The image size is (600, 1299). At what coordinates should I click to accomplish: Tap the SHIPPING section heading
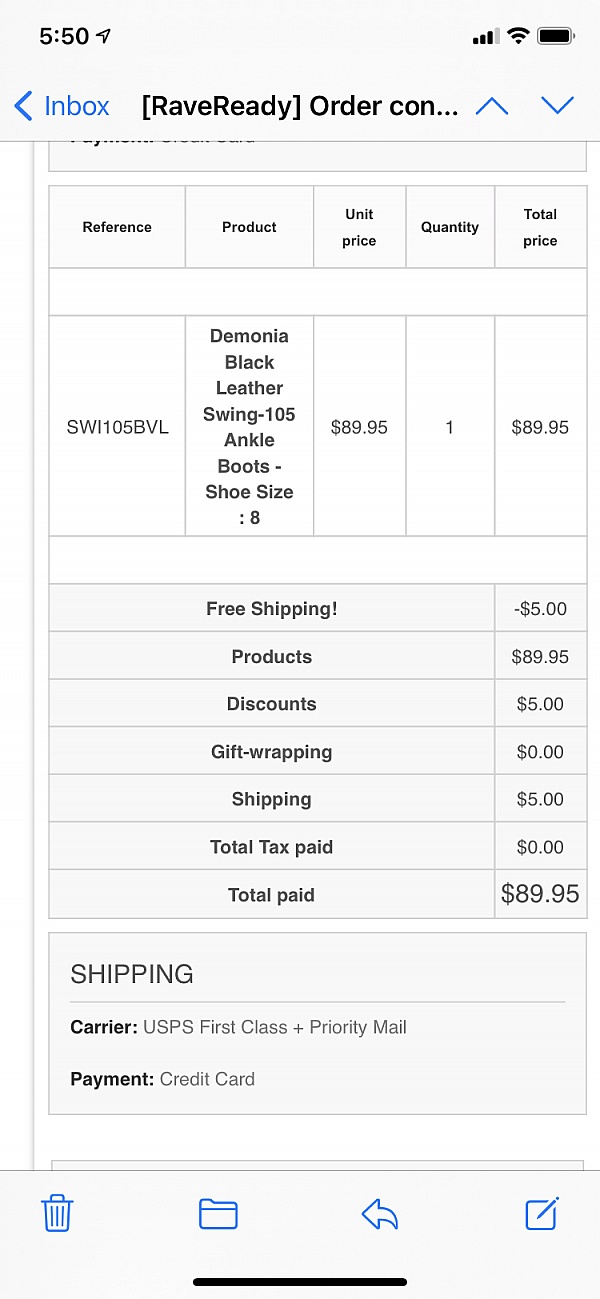pos(132,974)
